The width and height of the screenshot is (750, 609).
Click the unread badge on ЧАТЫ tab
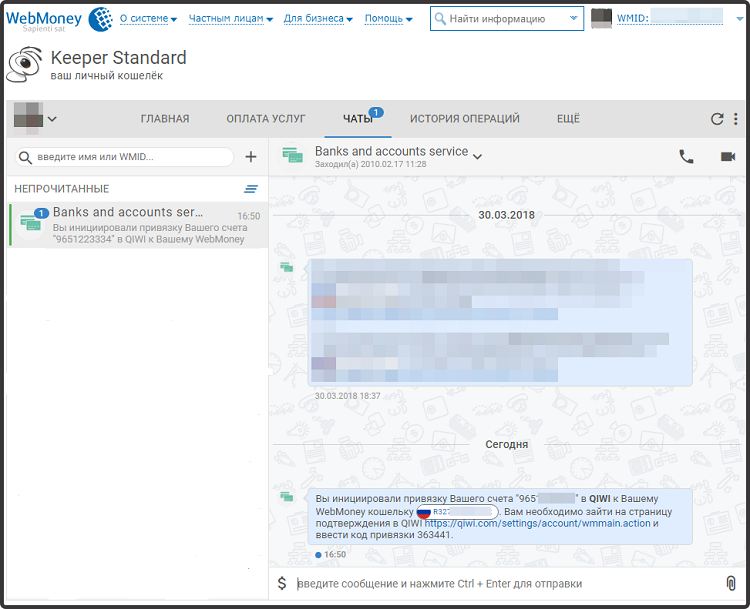tap(376, 112)
